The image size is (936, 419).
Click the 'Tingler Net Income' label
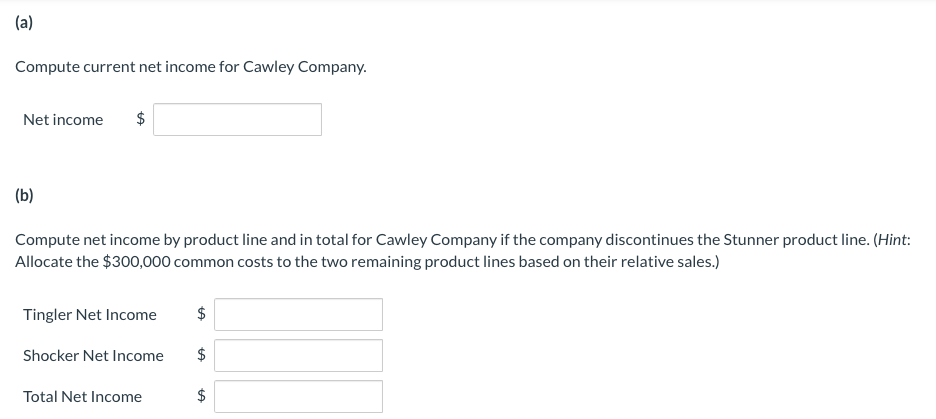(90, 315)
